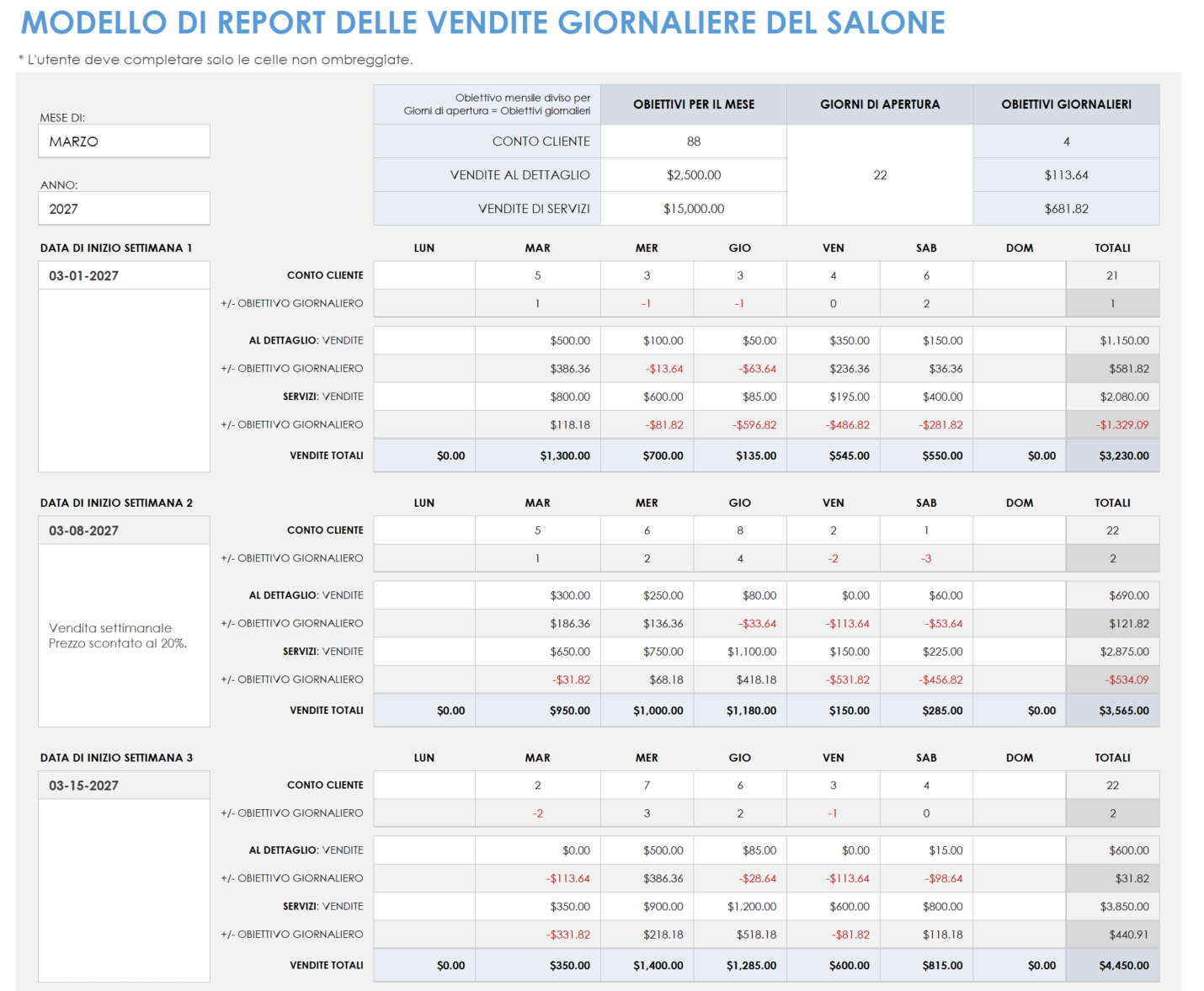Screen dimensions: 1204x991
Task: Click the OBIETTIVI GIORNALIERI header
Action: click(x=1066, y=104)
